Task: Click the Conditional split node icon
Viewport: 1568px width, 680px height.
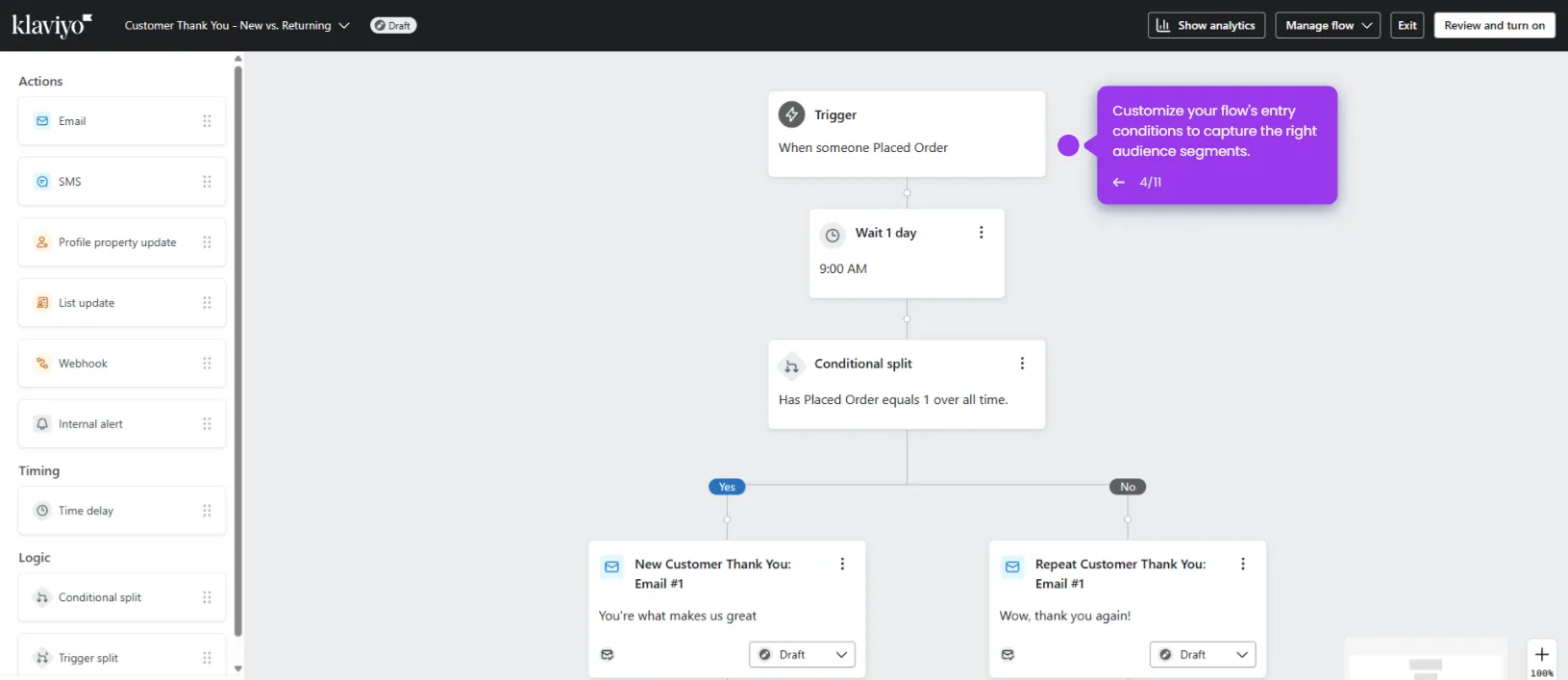Action: point(791,365)
